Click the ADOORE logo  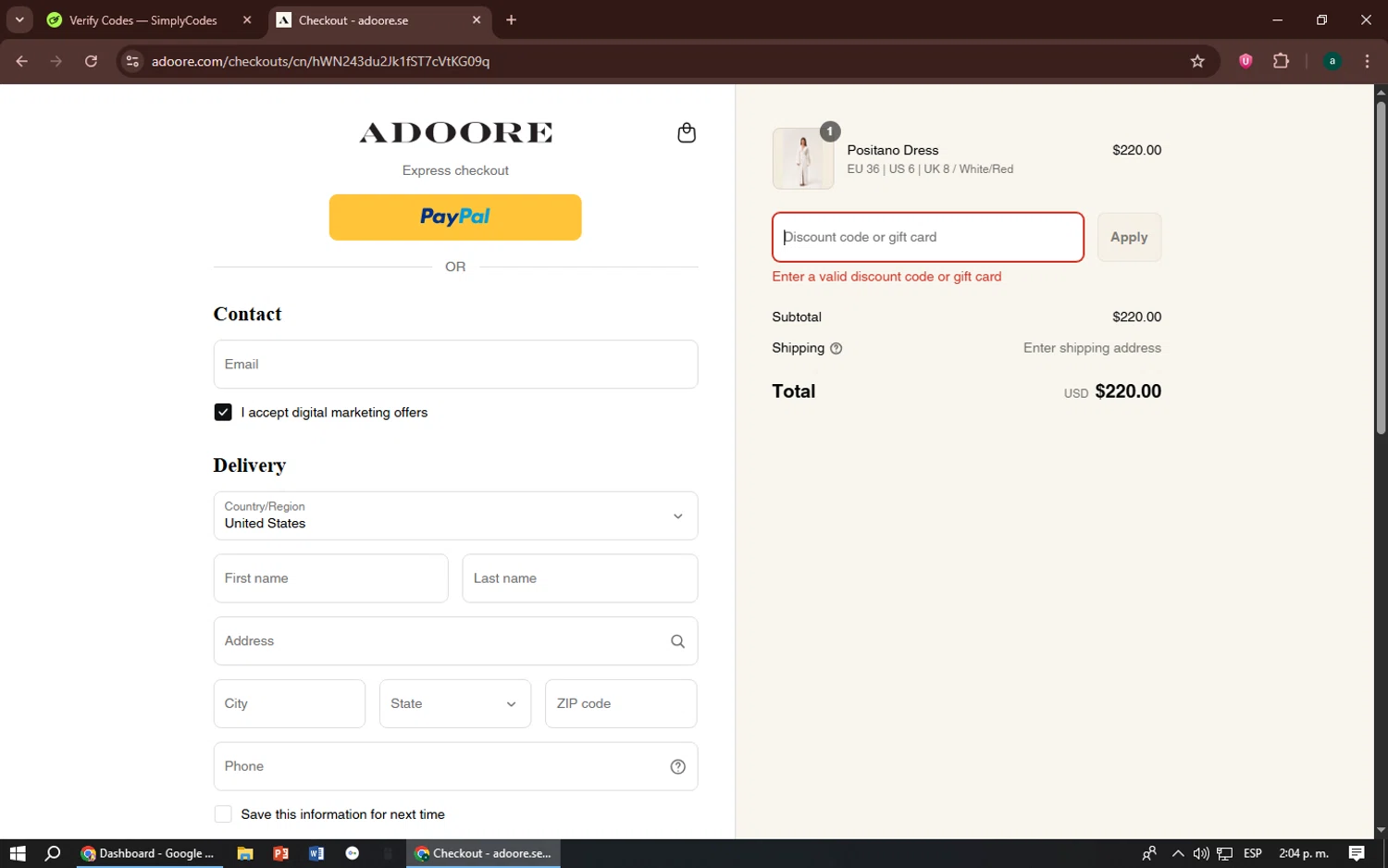(x=455, y=133)
